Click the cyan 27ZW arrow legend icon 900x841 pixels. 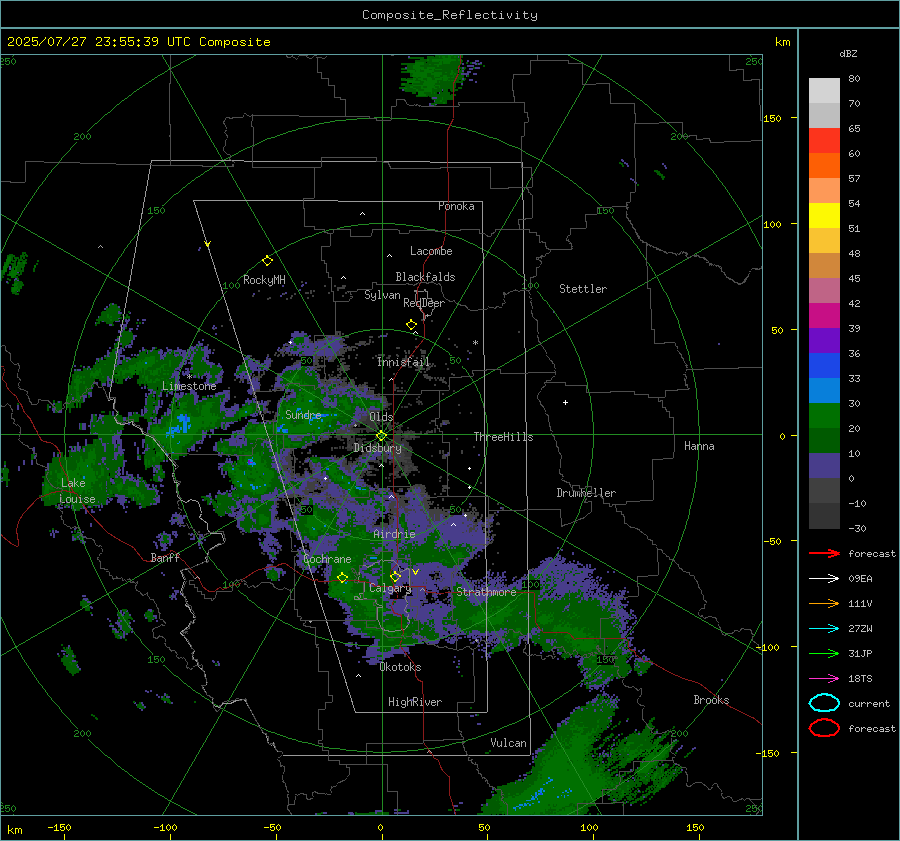(x=824, y=629)
